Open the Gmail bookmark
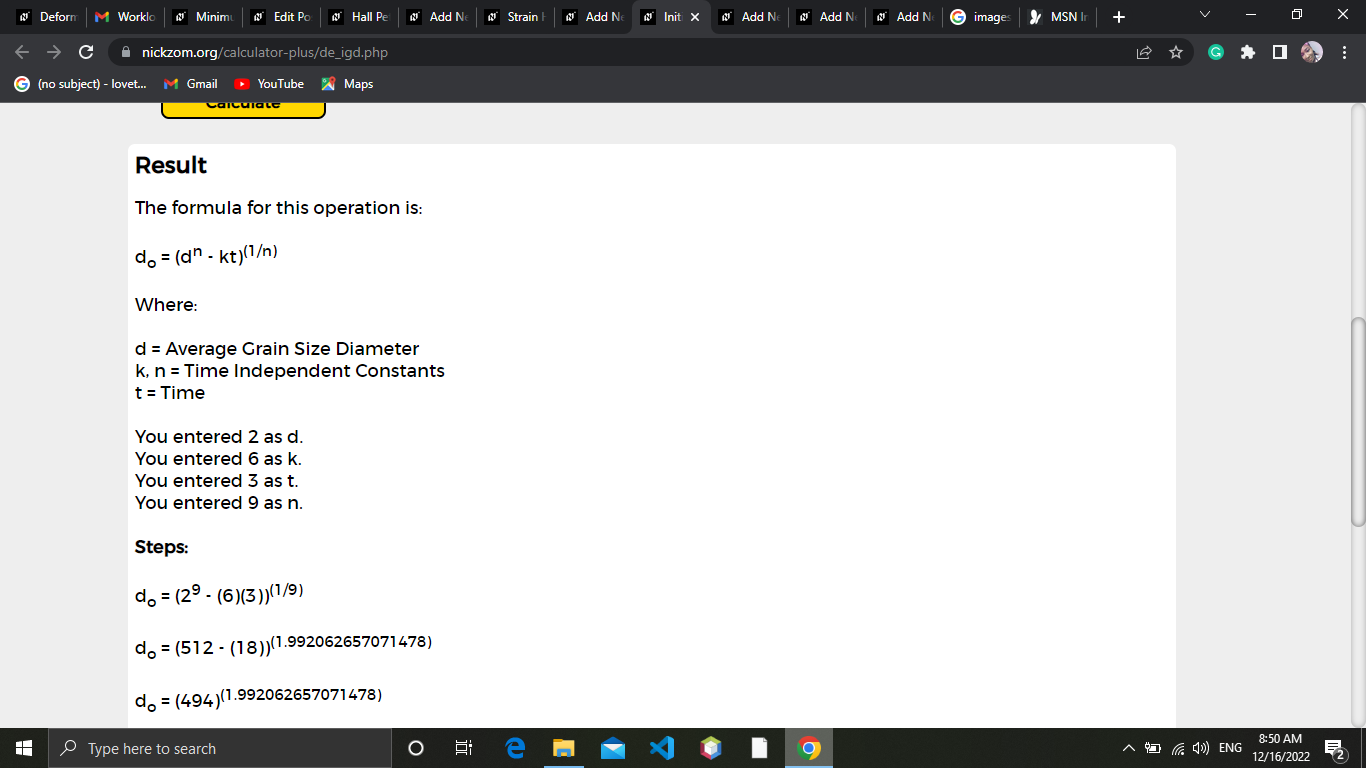The width and height of the screenshot is (1366, 768). coord(191,84)
